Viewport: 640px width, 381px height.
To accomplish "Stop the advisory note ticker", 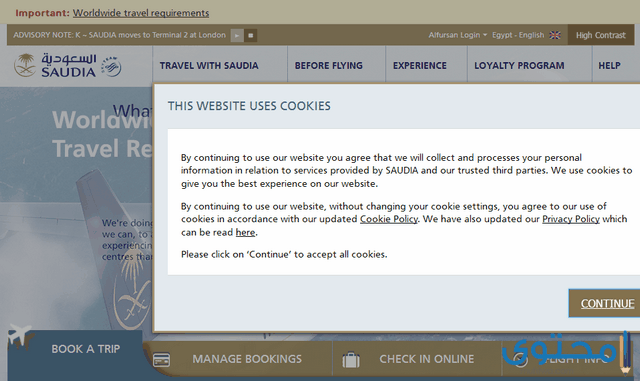I will 251,36.
